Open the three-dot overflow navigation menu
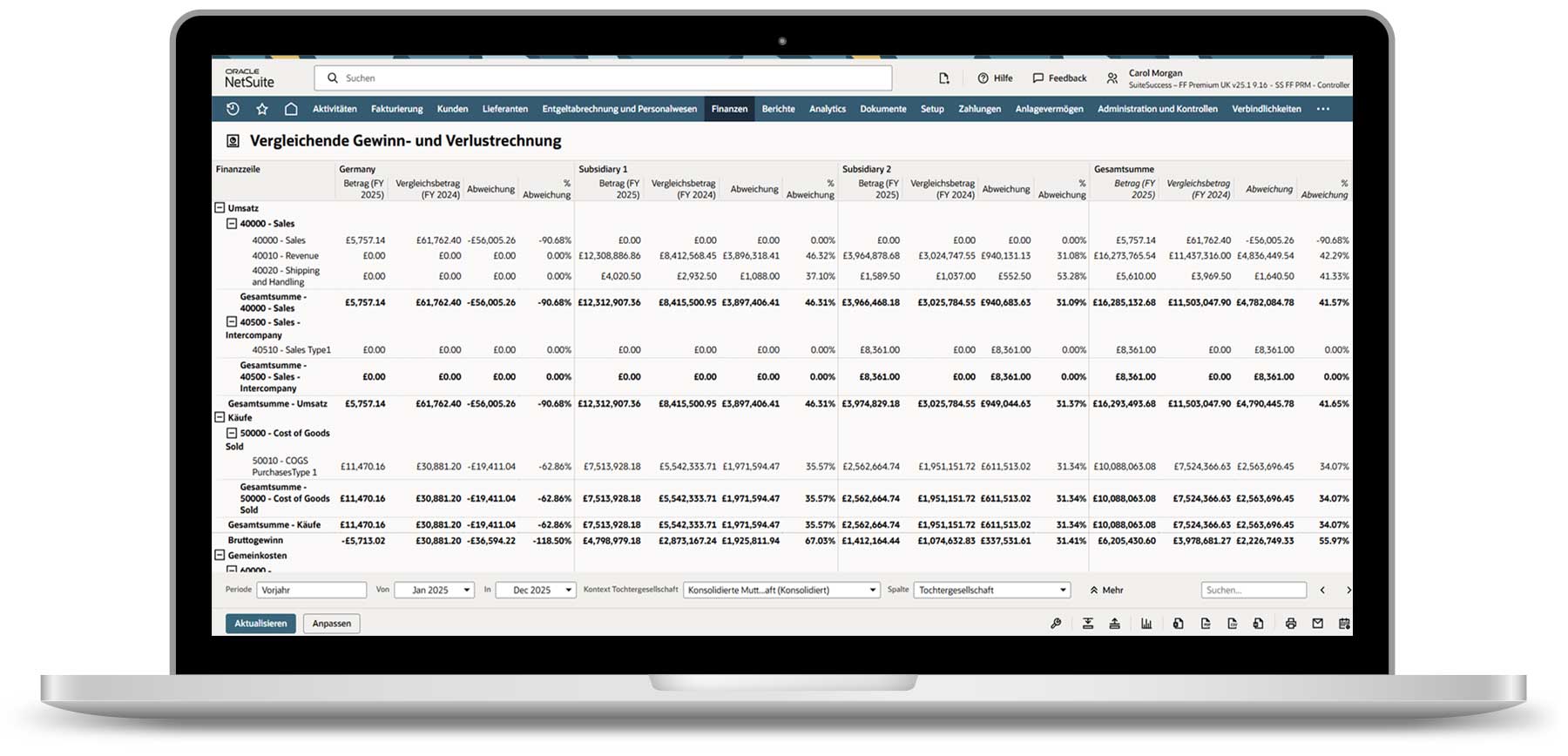 point(1323,109)
